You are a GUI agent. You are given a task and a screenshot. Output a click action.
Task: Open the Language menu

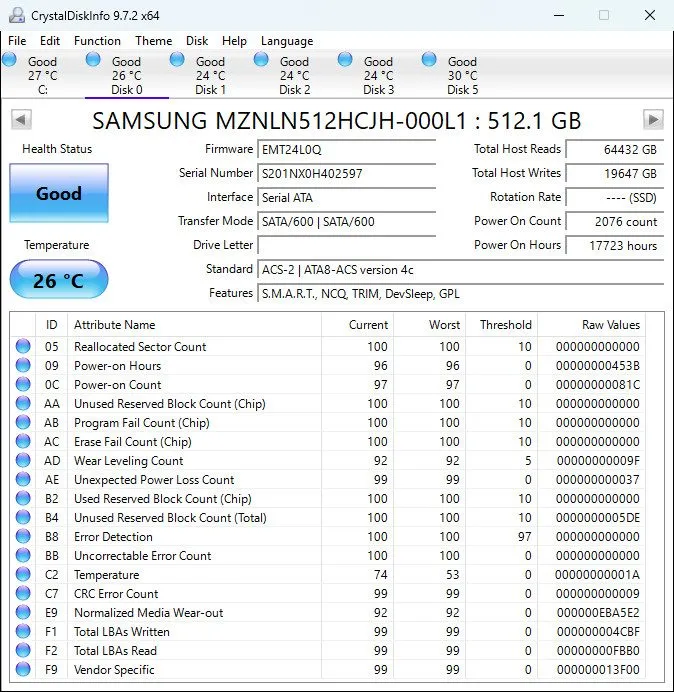click(287, 41)
